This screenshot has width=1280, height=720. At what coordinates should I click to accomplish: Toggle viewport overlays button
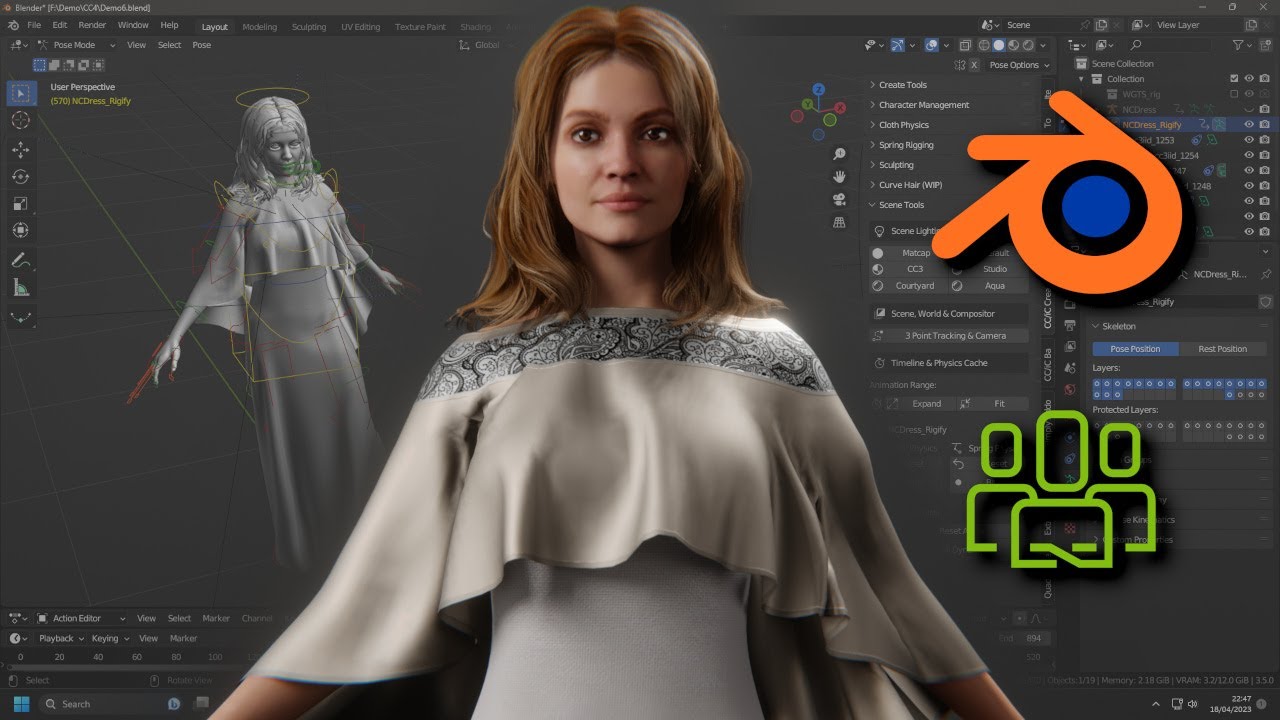(931, 45)
